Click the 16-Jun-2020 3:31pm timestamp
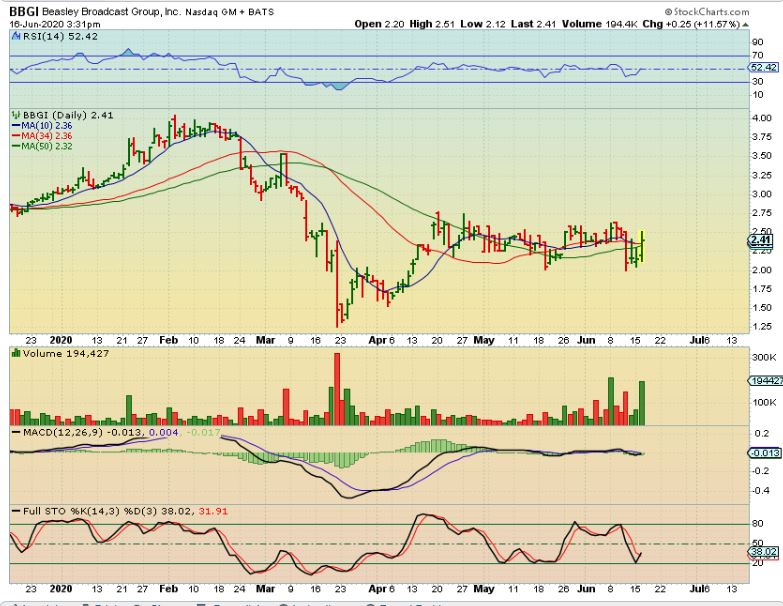 point(54,24)
